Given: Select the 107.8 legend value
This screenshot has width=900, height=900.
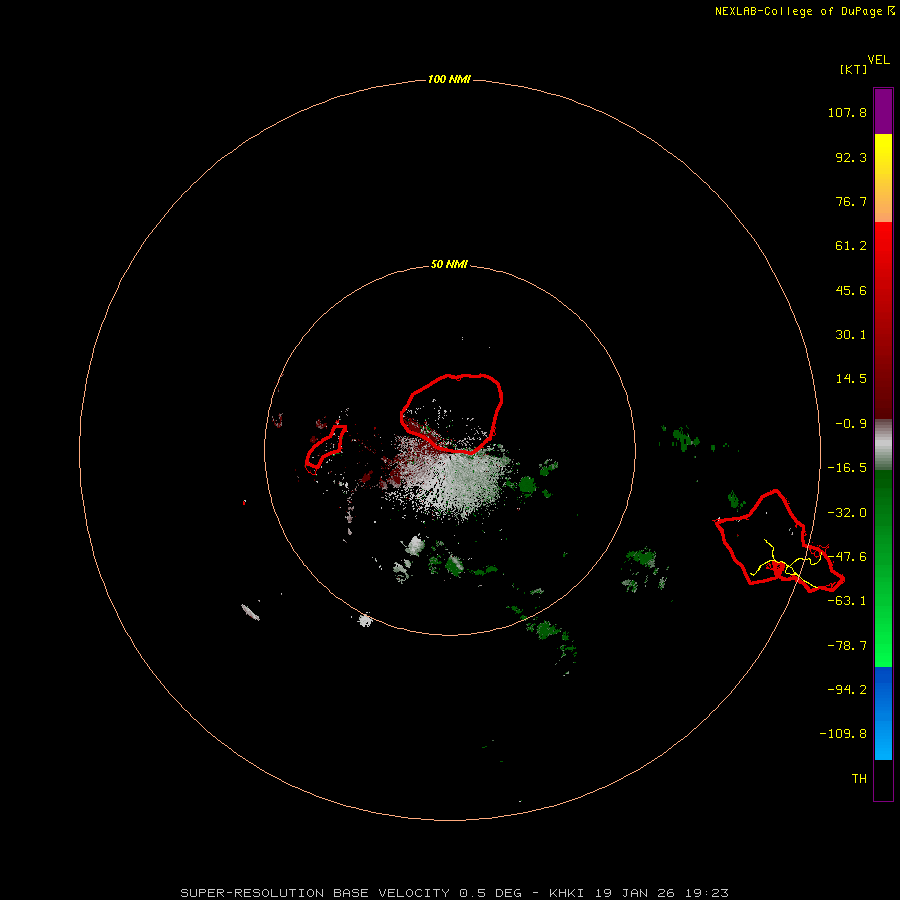Looking at the screenshot, I should 847,112.
